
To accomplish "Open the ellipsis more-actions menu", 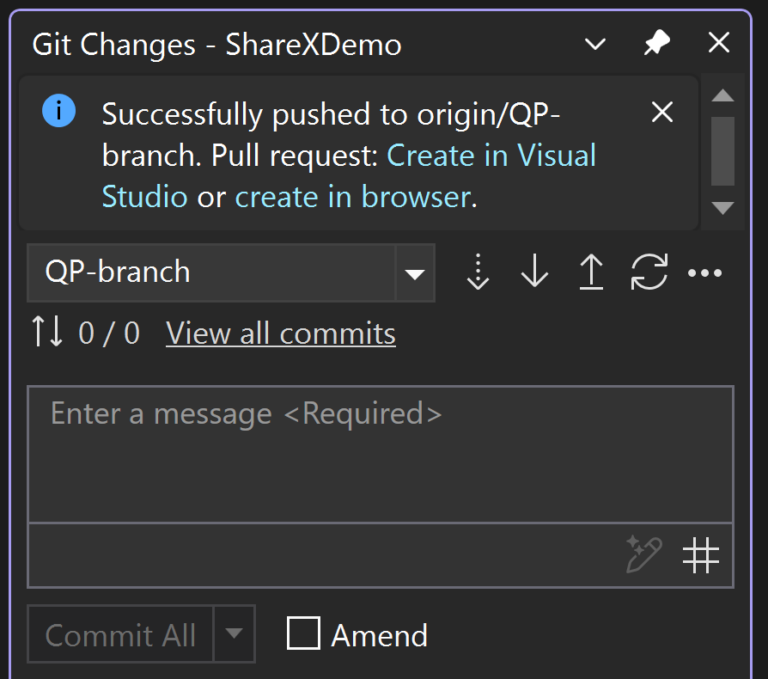I will pos(705,273).
